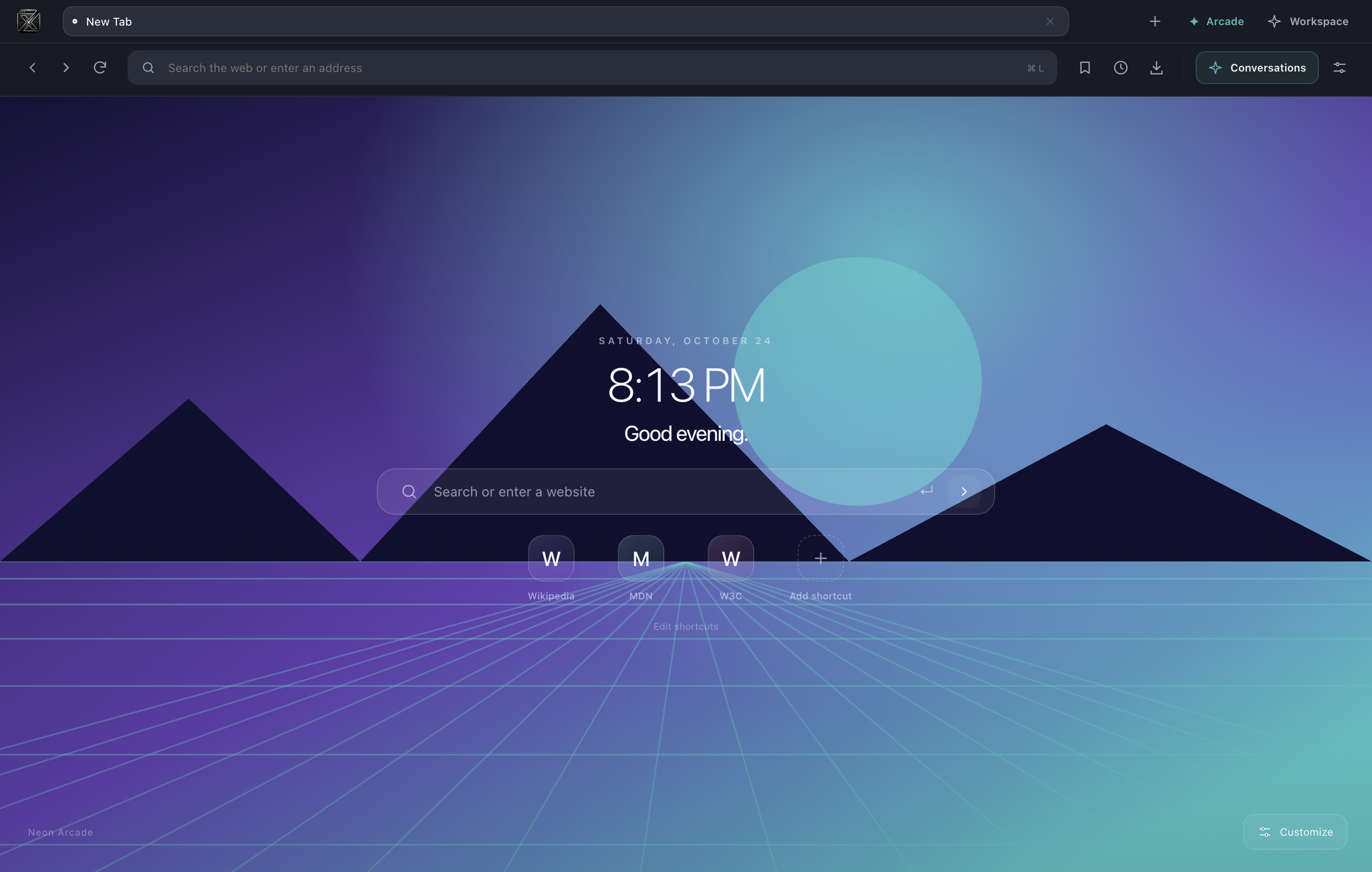Image resolution: width=1372 pixels, height=872 pixels.
Task: Click the search magnifier in address bar
Action: (148, 68)
